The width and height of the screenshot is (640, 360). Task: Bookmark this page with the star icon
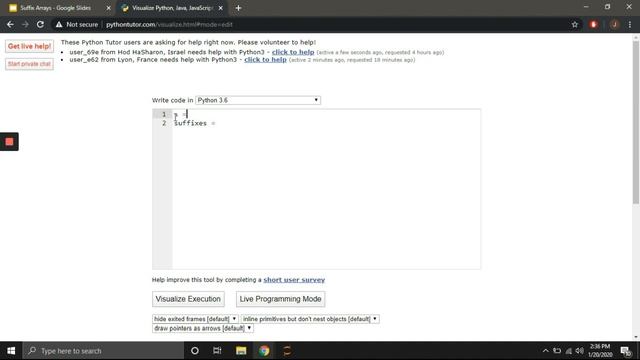coord(575,24)
